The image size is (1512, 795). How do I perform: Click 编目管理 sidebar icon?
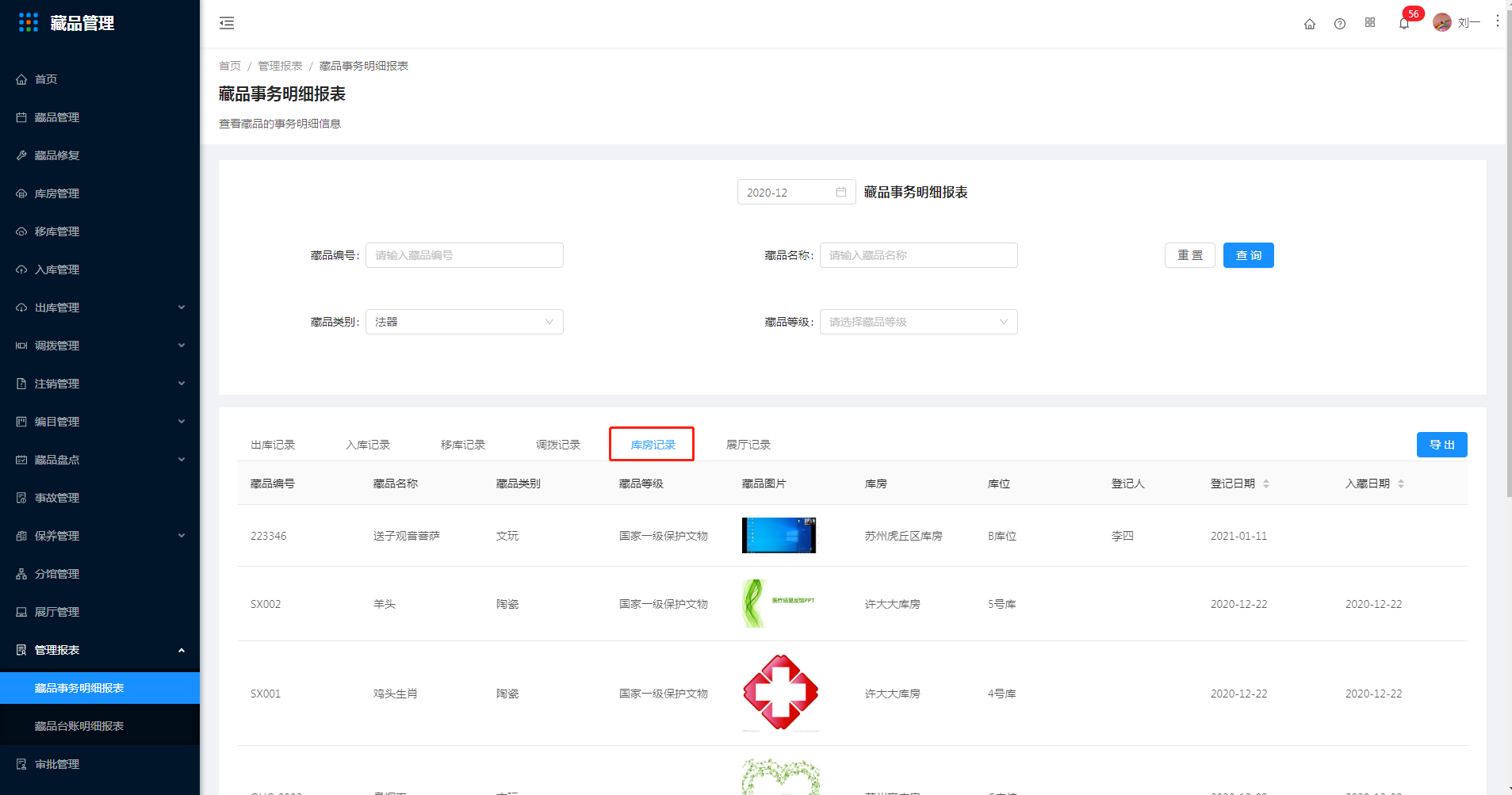(x=21, y=422)
